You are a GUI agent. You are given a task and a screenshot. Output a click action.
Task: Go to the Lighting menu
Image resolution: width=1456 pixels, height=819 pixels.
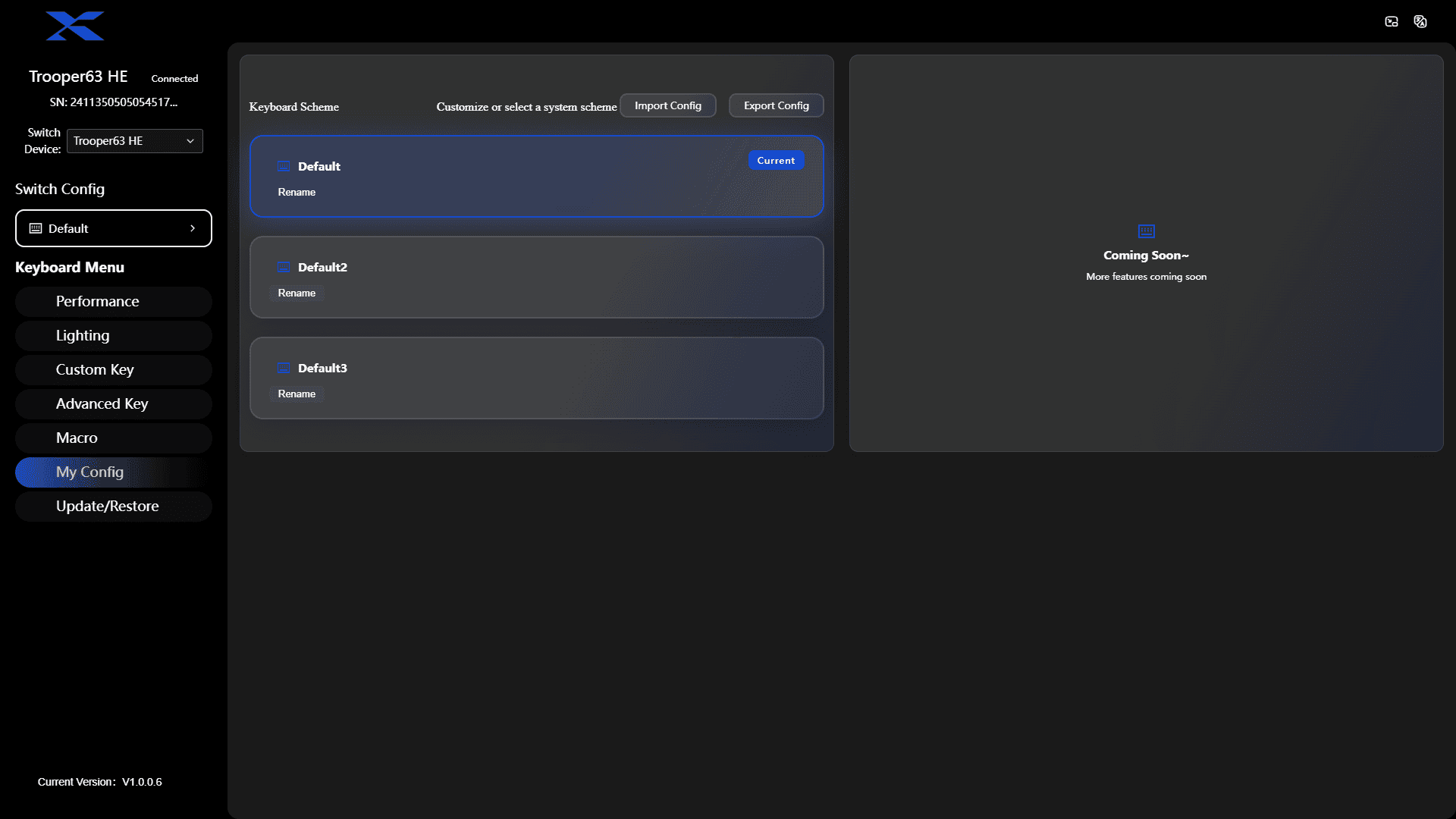[114, 336]
